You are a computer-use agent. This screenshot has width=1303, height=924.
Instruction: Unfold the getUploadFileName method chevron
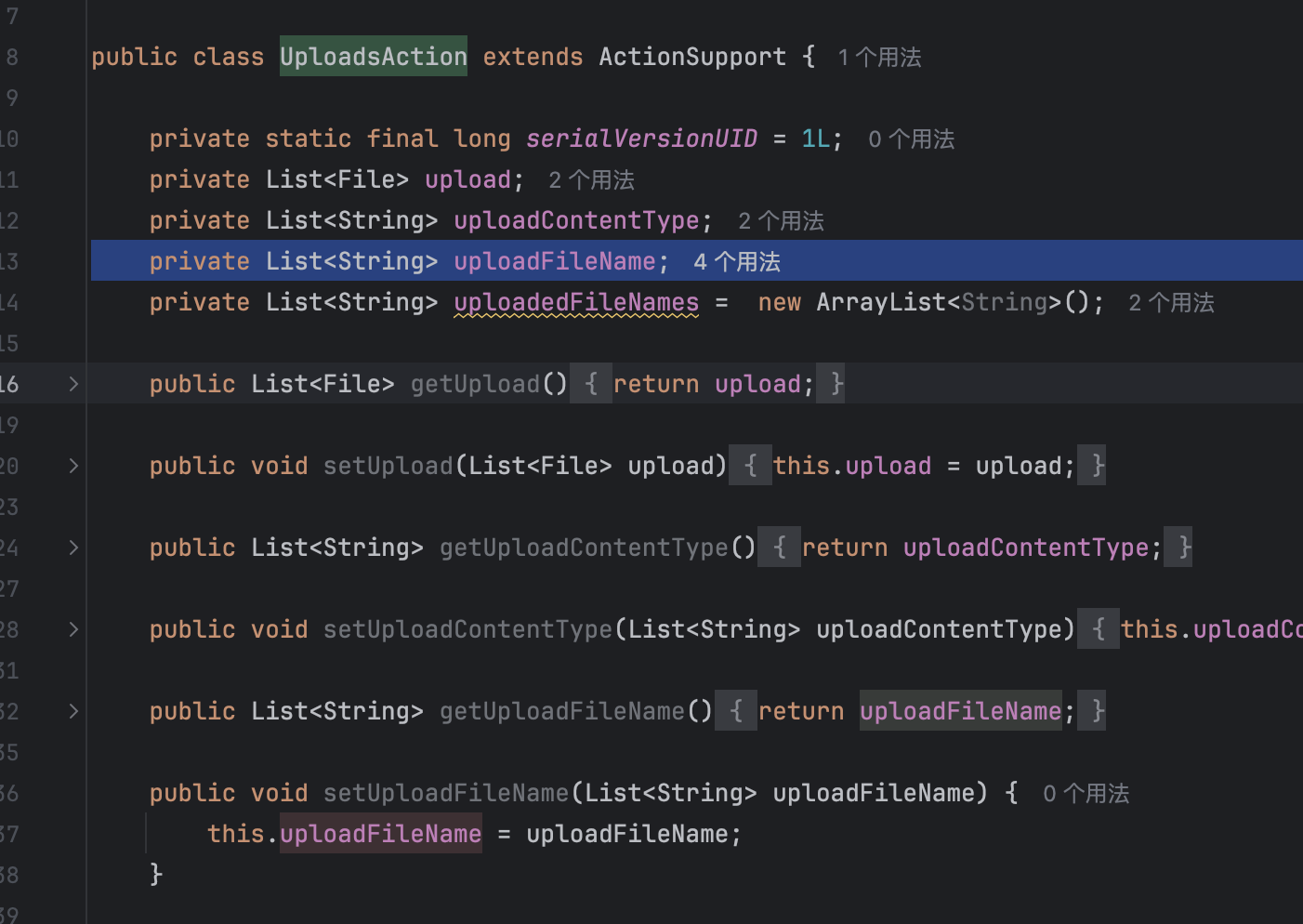click(73, 711)
